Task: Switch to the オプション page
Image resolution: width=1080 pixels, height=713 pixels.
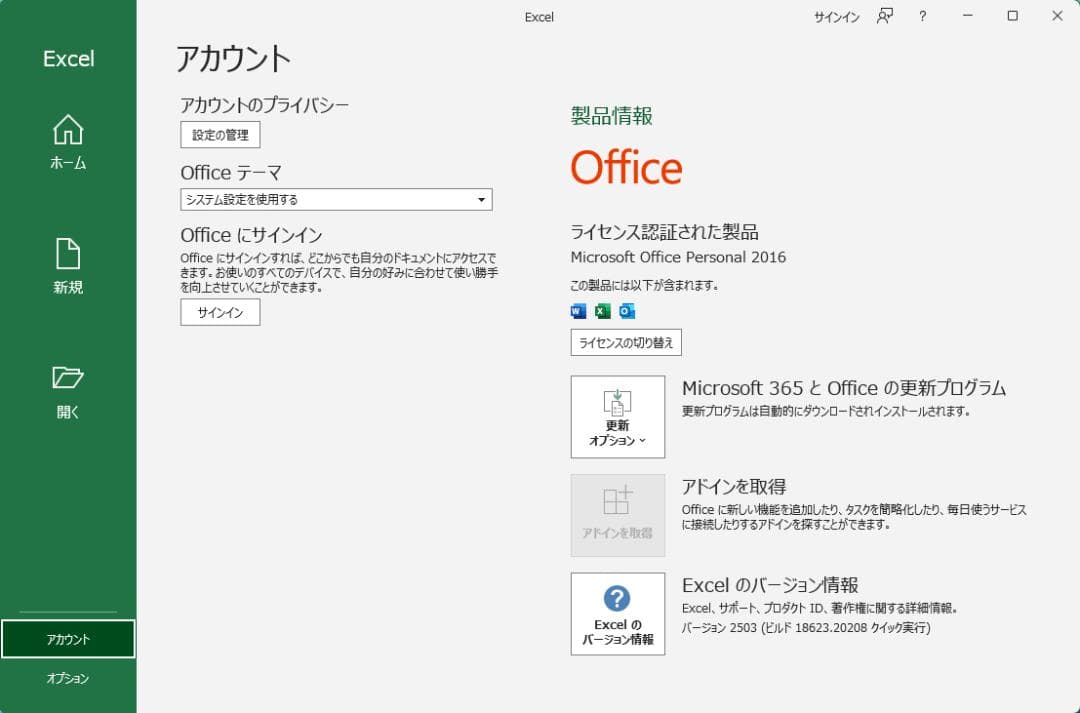Action: click(x=68, y=679)
